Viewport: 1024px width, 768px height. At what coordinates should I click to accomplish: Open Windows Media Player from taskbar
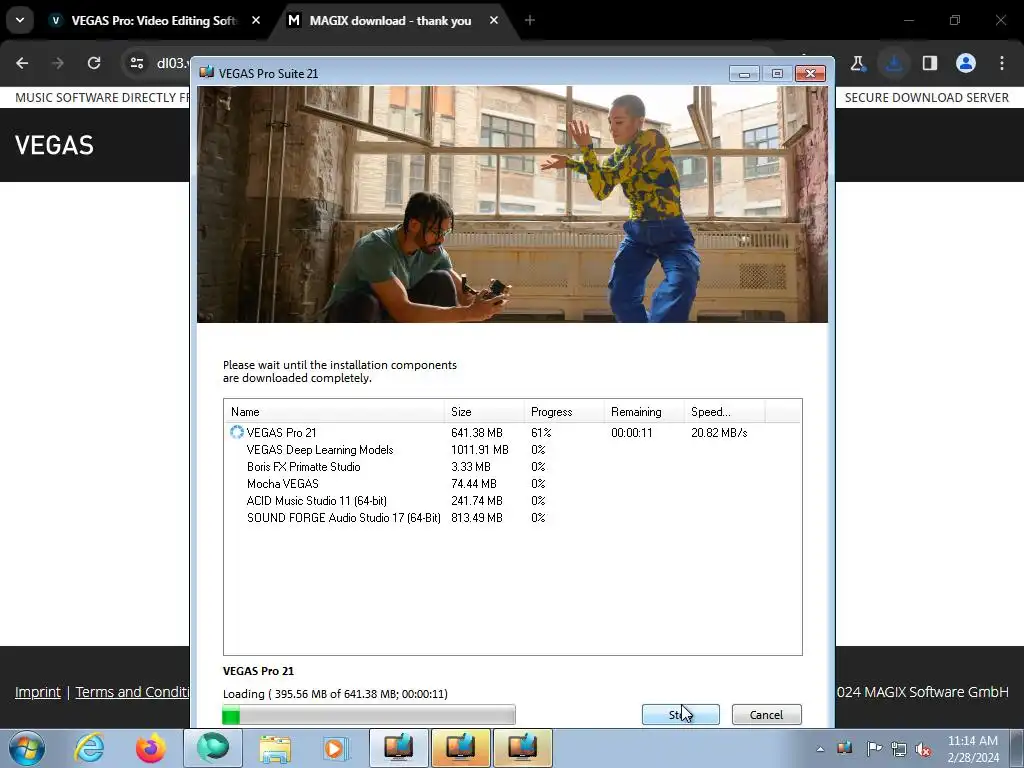pos(336,748)
